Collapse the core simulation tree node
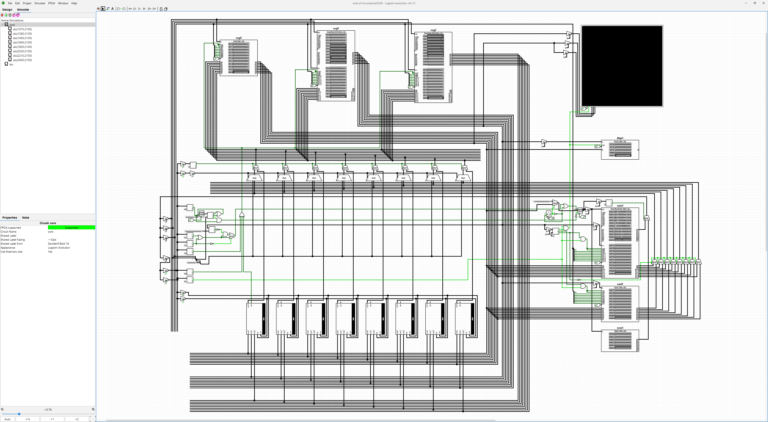Image resolution: width=768 pixels, height=422 pixels. coord(2,24)
